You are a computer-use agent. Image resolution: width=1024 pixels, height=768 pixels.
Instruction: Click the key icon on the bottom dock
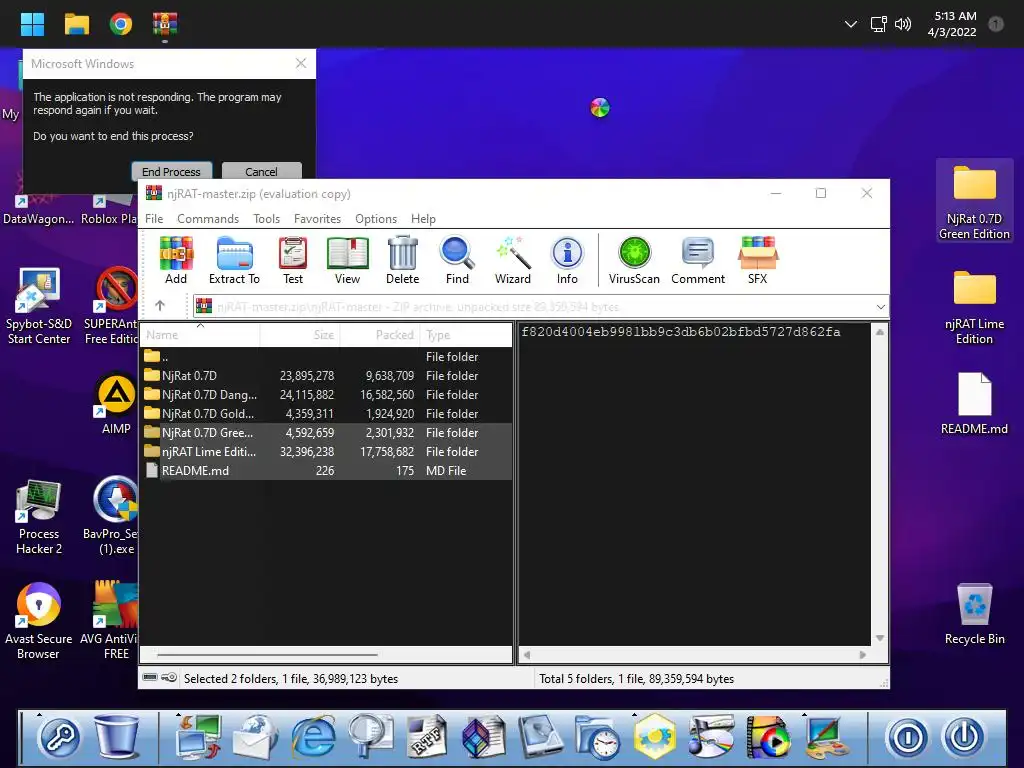coord(59,738)
